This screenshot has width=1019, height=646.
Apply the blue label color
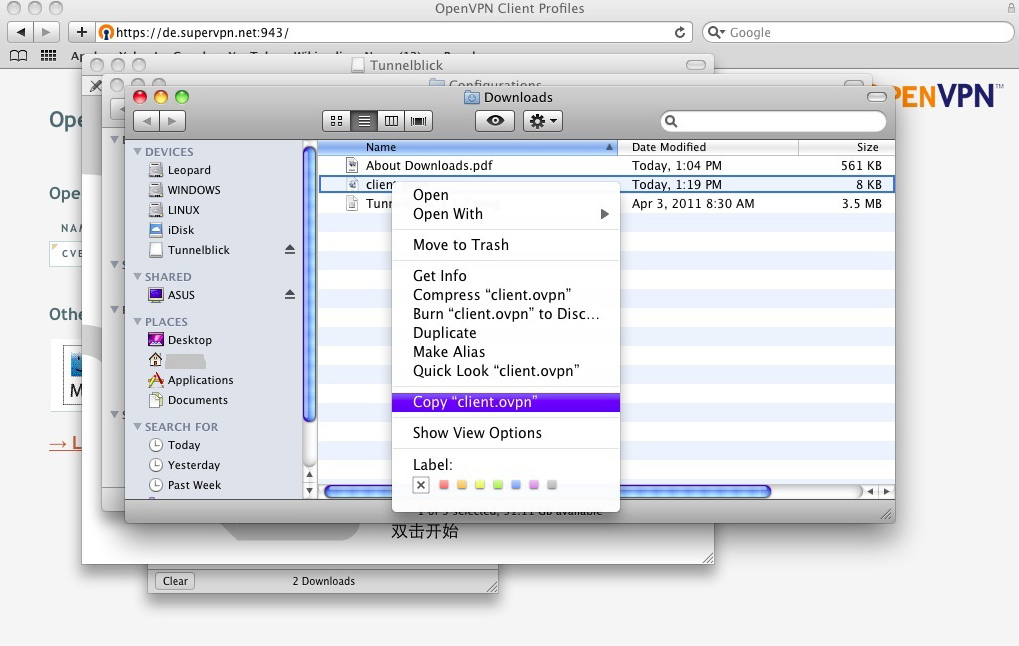(516, 485)
